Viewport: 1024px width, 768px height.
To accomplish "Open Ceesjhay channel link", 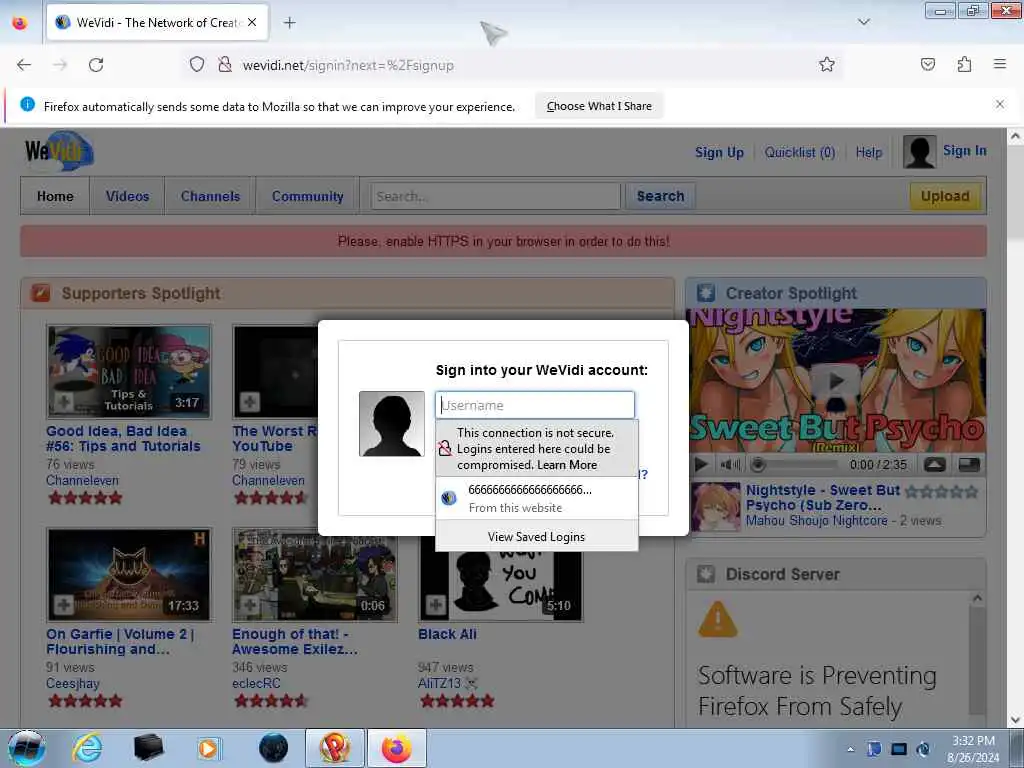I will [x=72, y=683].
